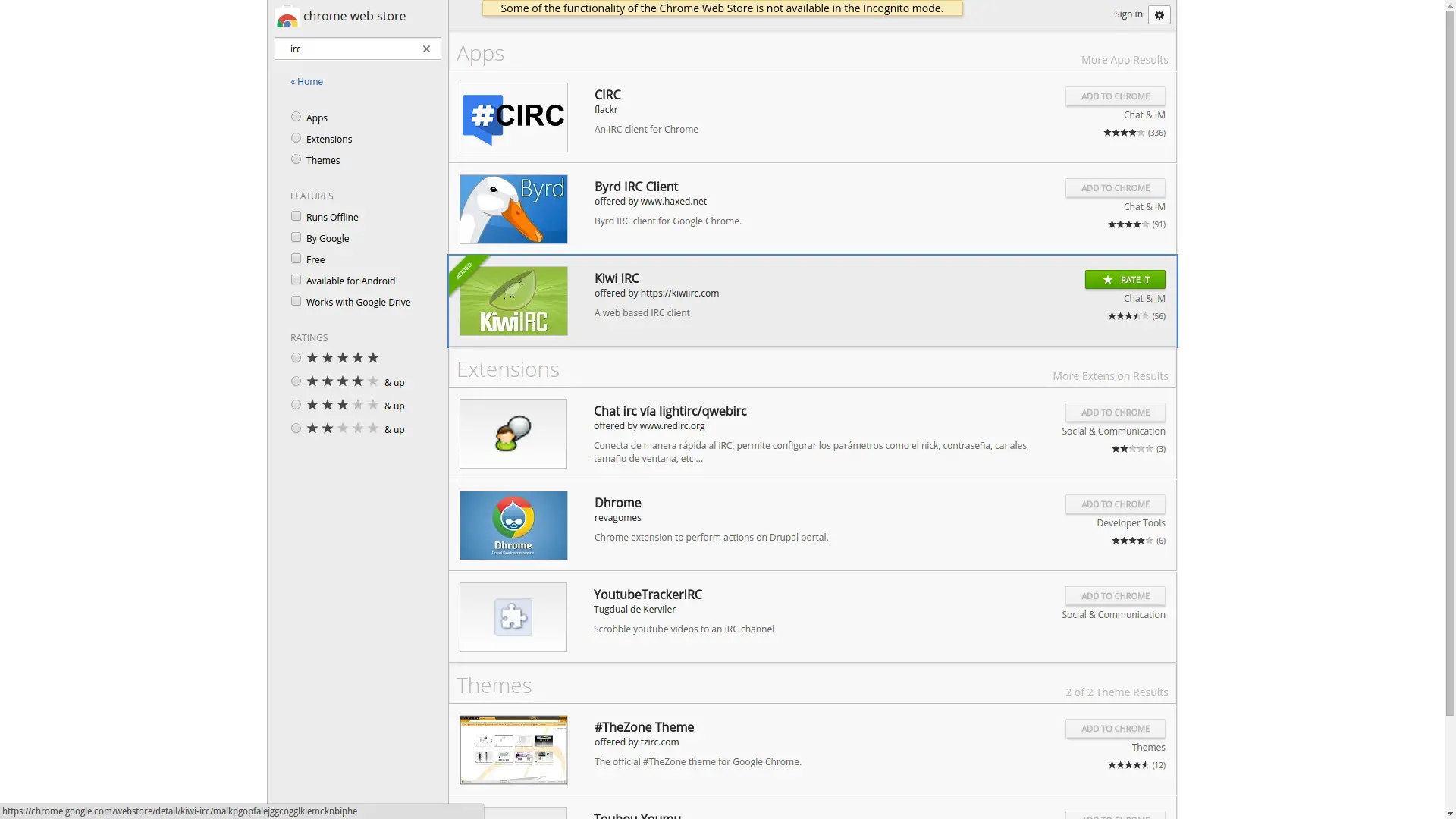The width and height of the screenshot is (1456, 819).
Task: Open the Kiwi IRC app thumbnail
Action: click(x=513, y=301)
